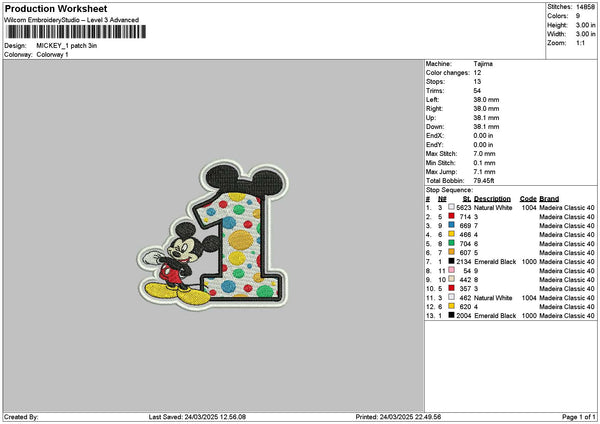Select the black swatch with 2134 stitches

pos(452,261)
